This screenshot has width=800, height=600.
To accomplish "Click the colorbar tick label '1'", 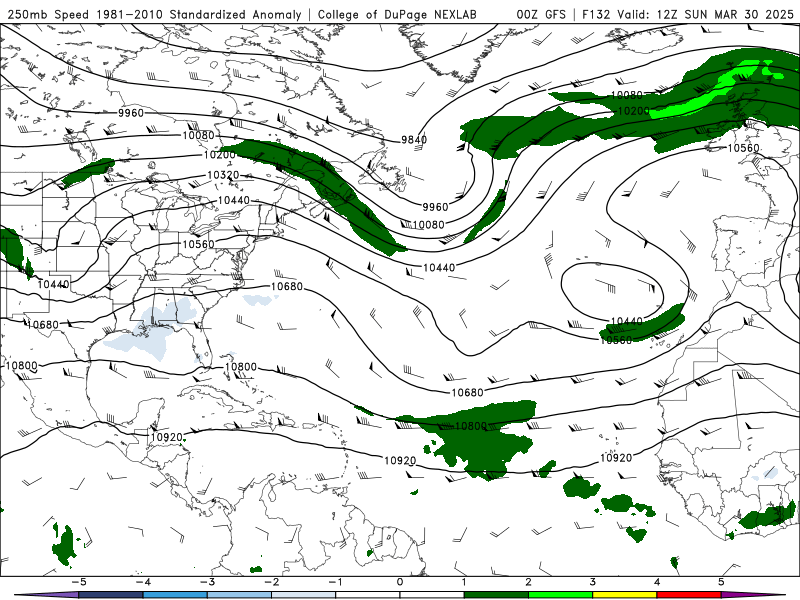I will (x=464, y=582).
